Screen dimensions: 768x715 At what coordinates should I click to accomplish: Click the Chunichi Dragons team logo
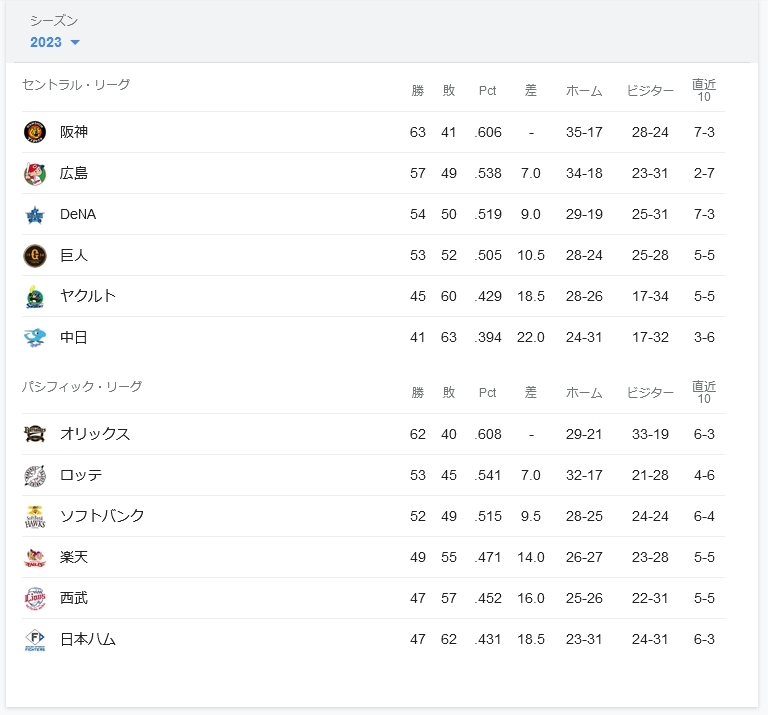point(35,337)
